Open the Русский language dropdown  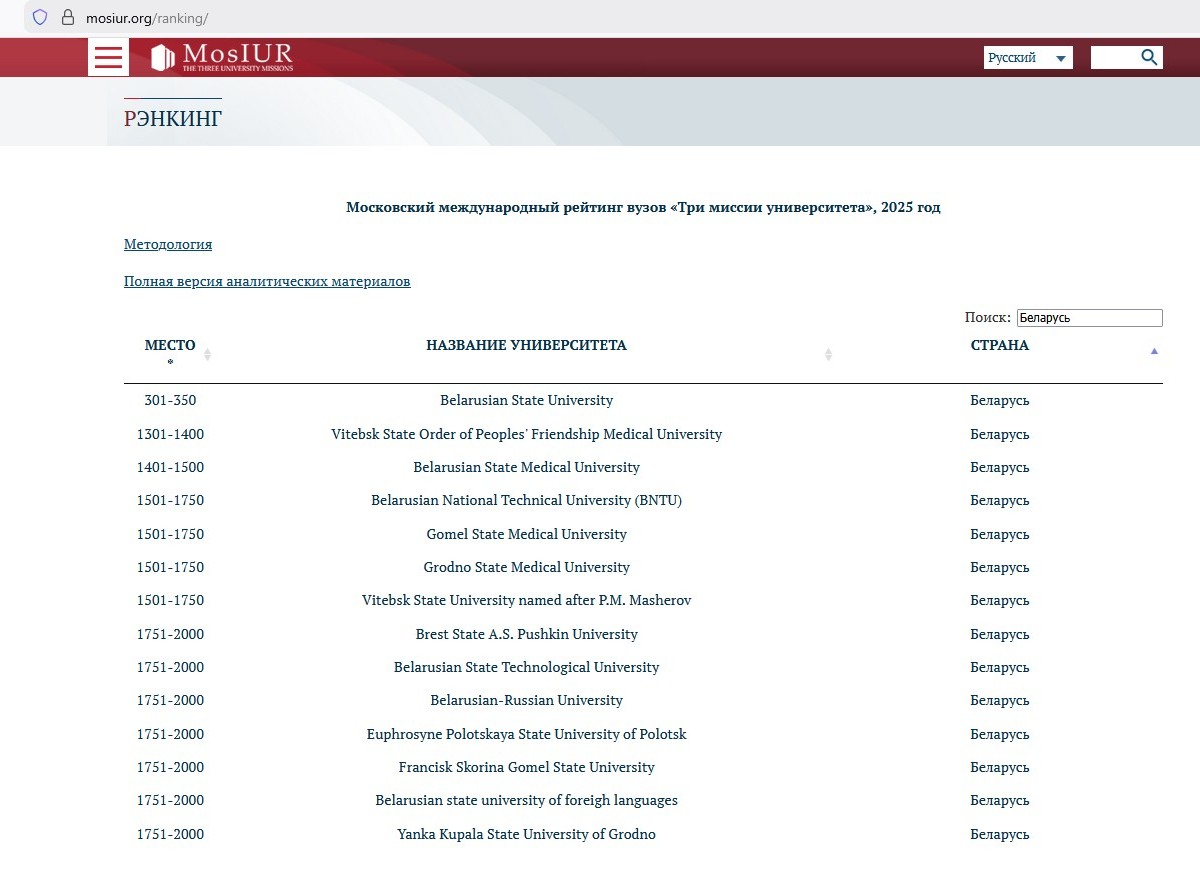1027,58
